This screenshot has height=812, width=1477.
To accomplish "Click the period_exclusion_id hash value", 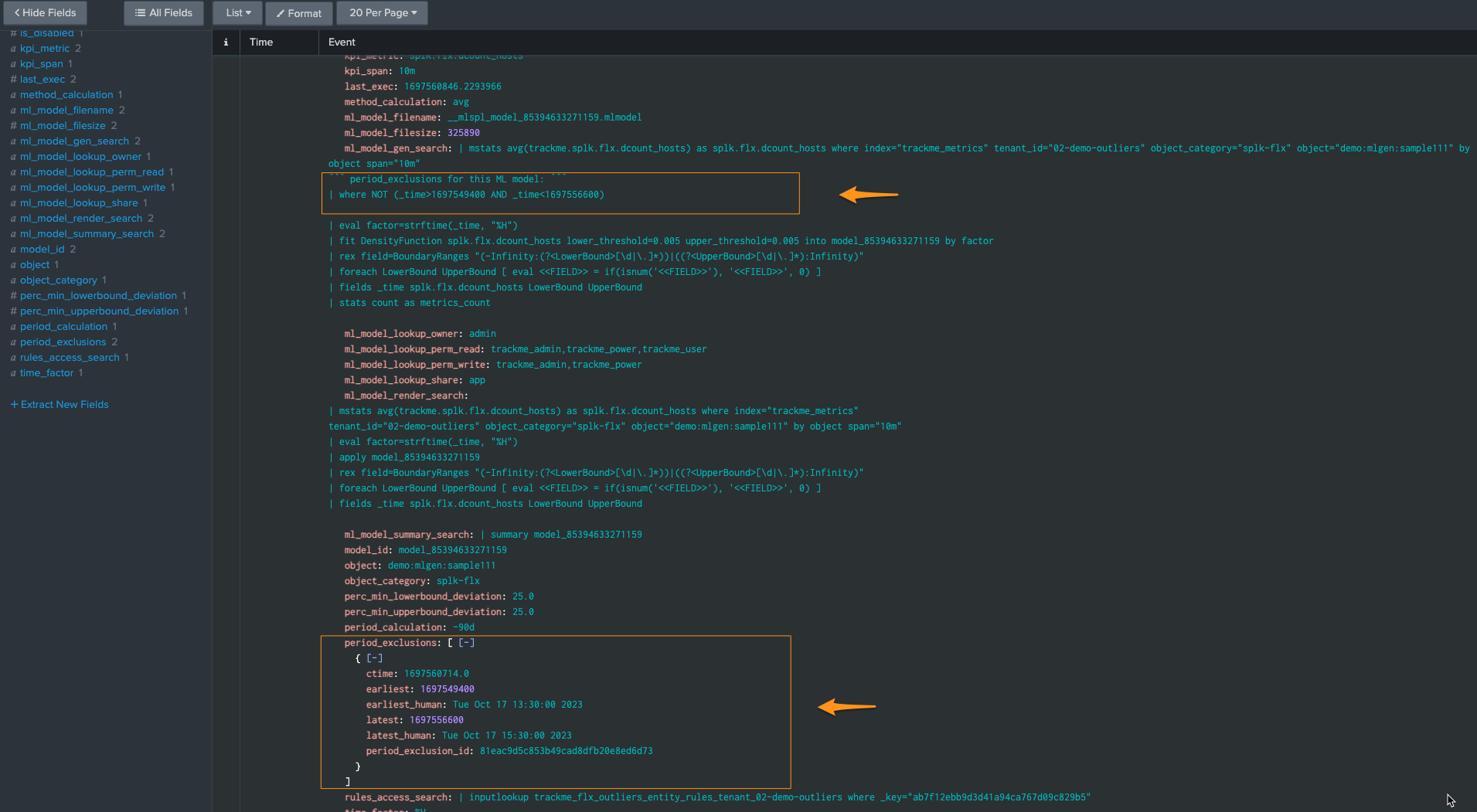I will 566,751.
